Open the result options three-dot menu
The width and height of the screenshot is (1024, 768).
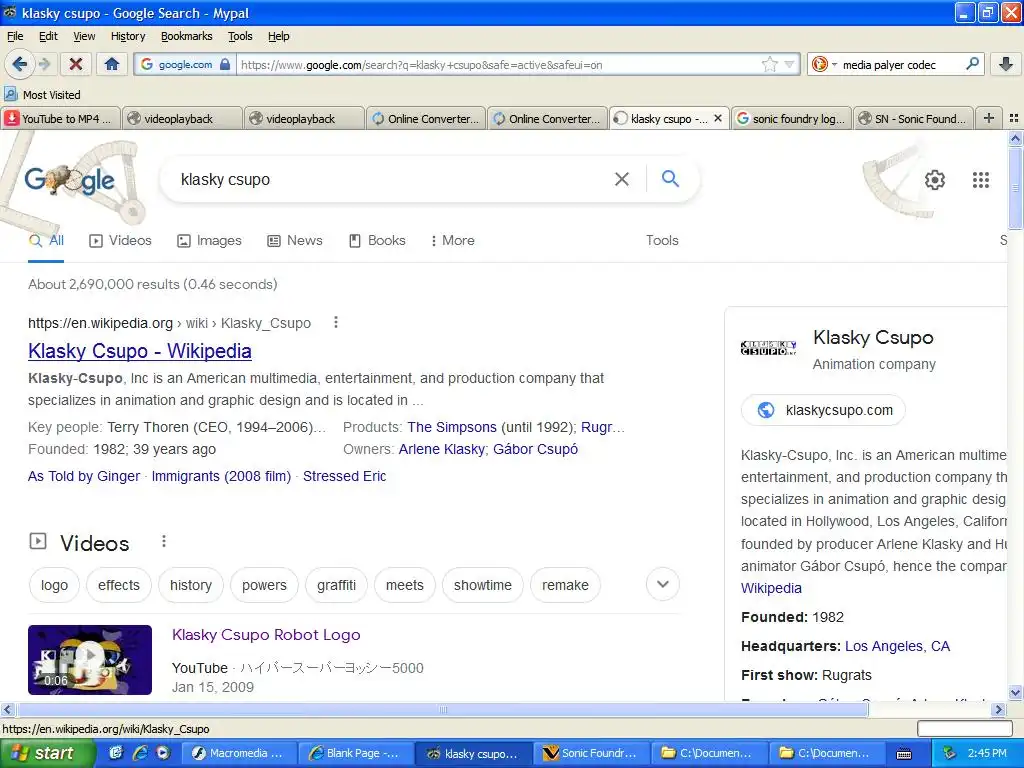336,322
